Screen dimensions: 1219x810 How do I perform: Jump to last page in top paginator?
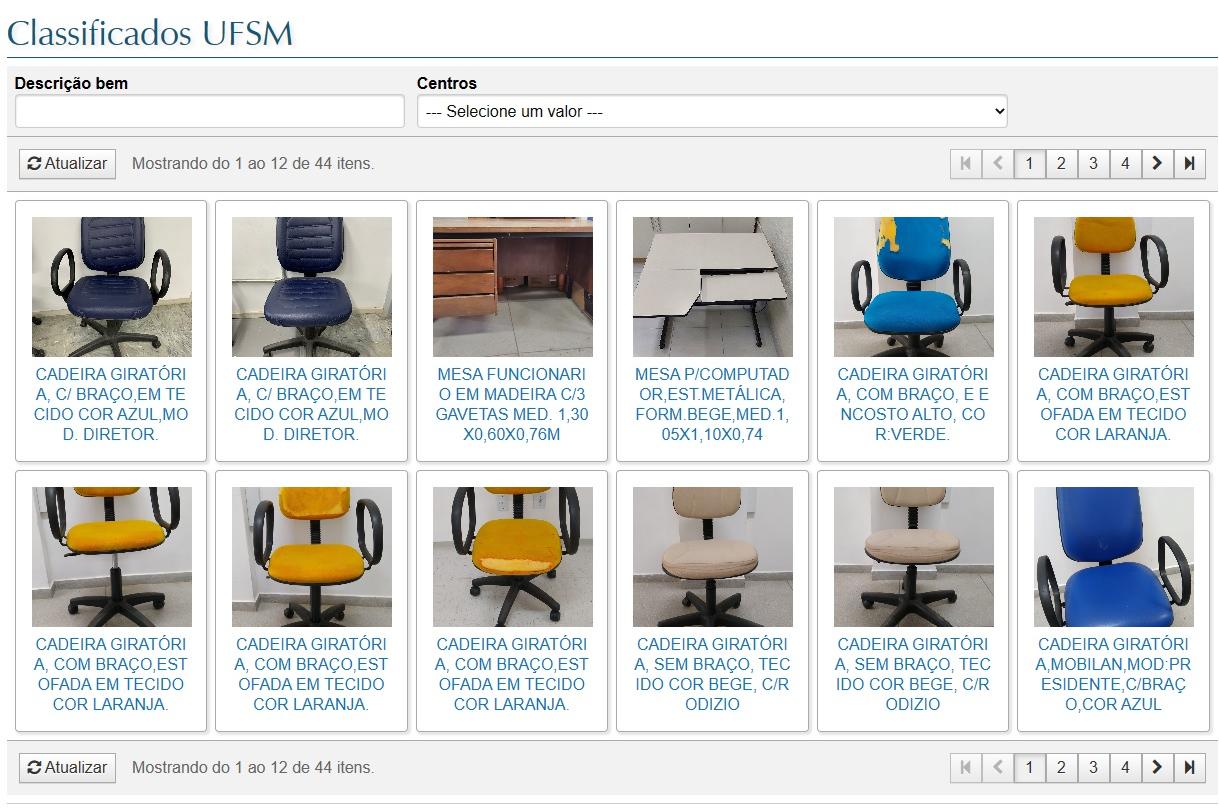[1189, 163]
